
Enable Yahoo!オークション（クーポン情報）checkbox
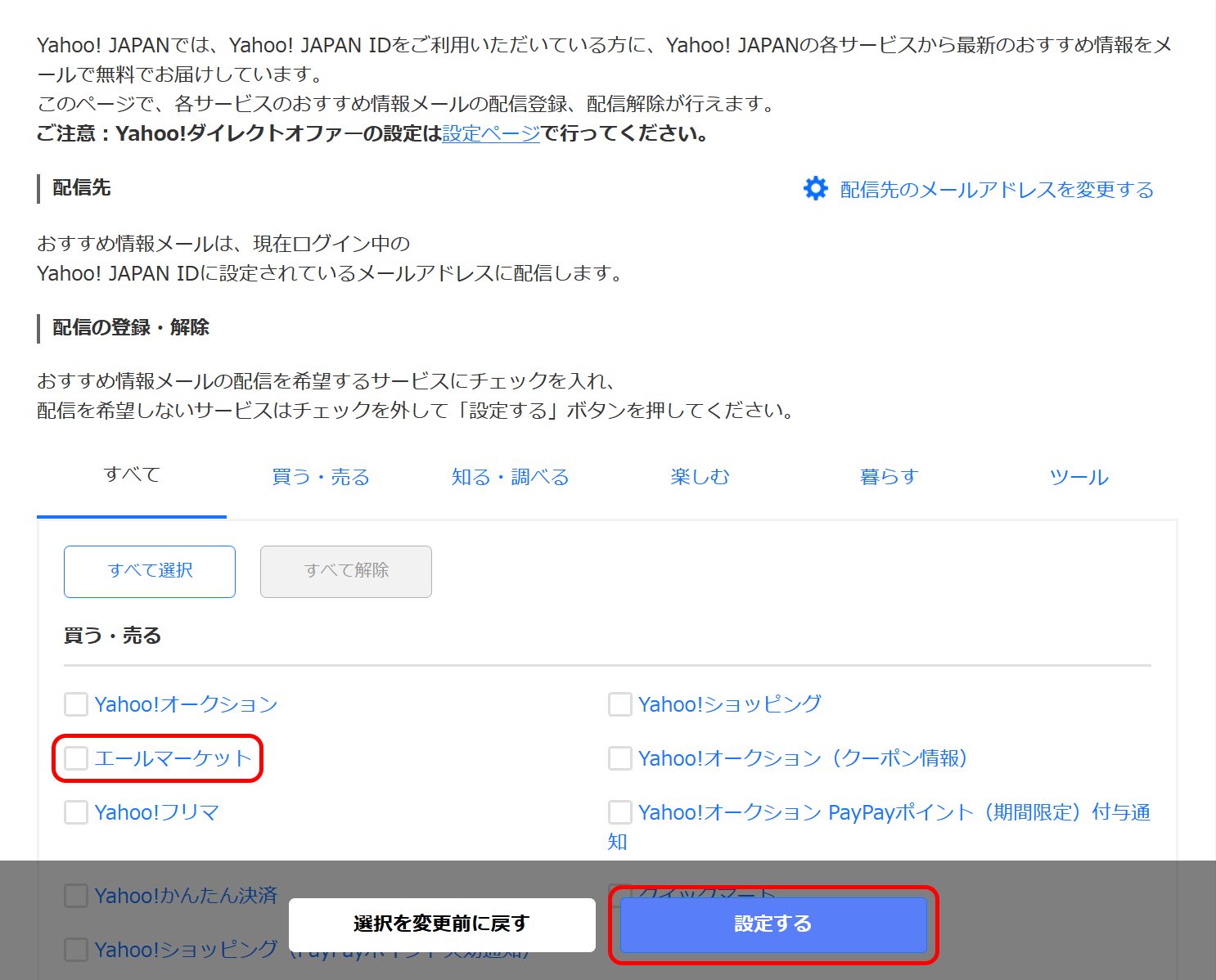619,758
